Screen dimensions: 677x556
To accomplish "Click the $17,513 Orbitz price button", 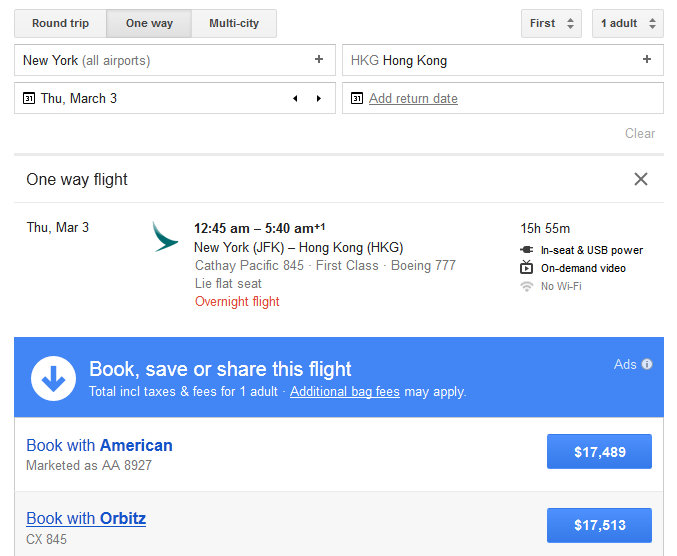I will pyautogui.click(x=599, y=525).
